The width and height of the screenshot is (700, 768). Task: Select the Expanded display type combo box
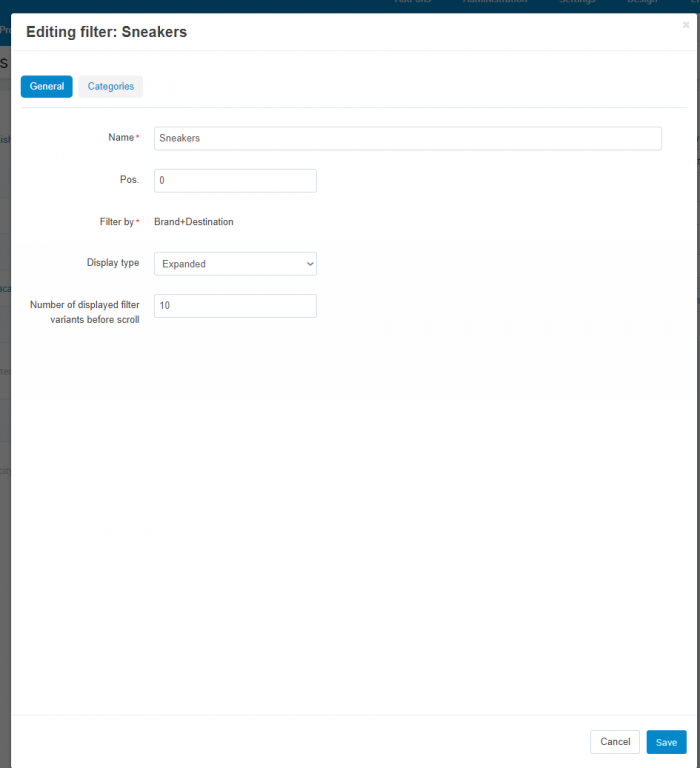click(235, 264)
